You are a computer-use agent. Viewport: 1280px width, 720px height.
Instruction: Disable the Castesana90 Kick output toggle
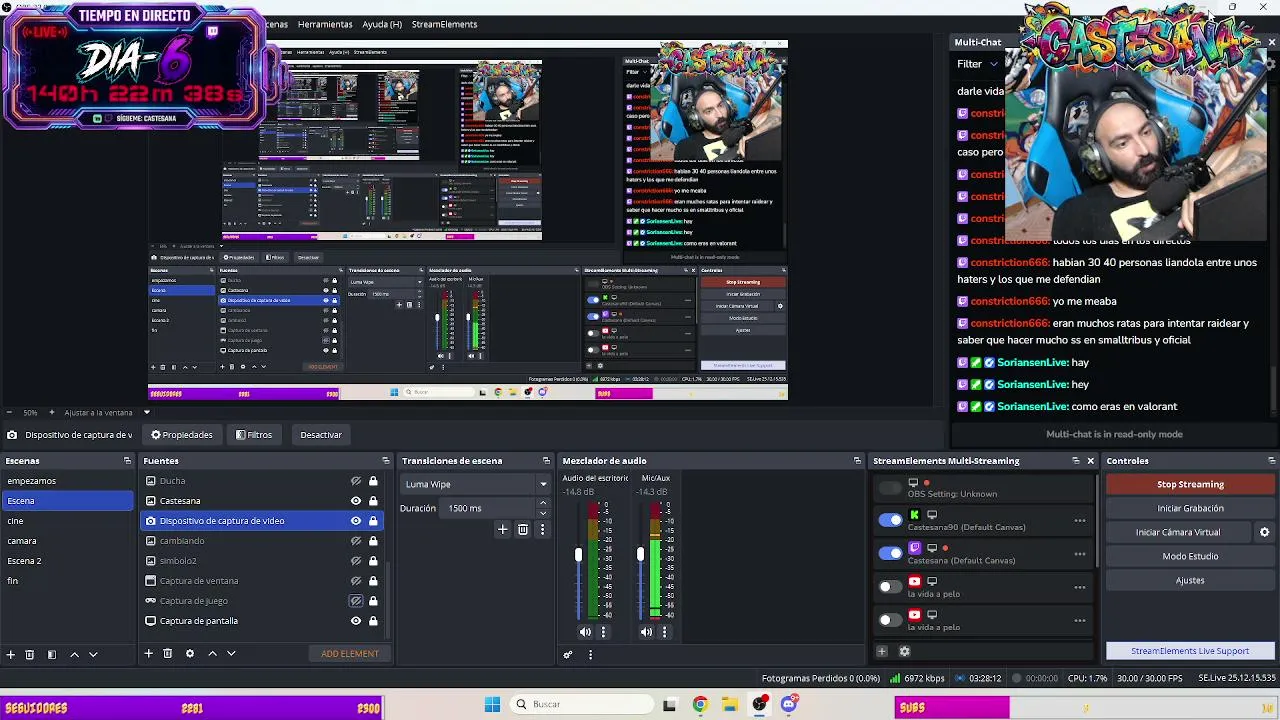click(x=890, y=520)
